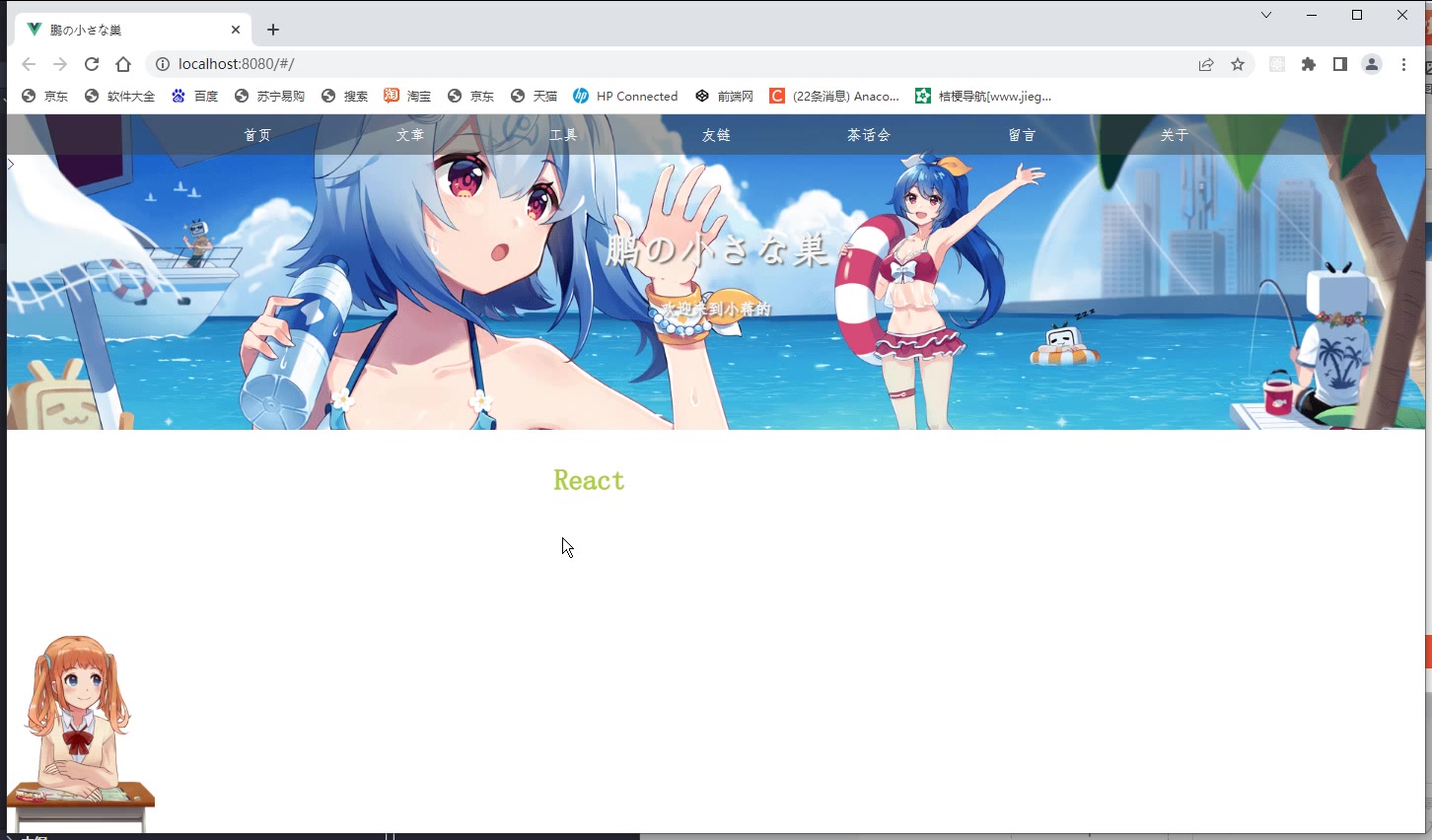Open 茶话会 from the nav bar
1432x840 pixels.
pyautogui.click(x=868, y=135)
